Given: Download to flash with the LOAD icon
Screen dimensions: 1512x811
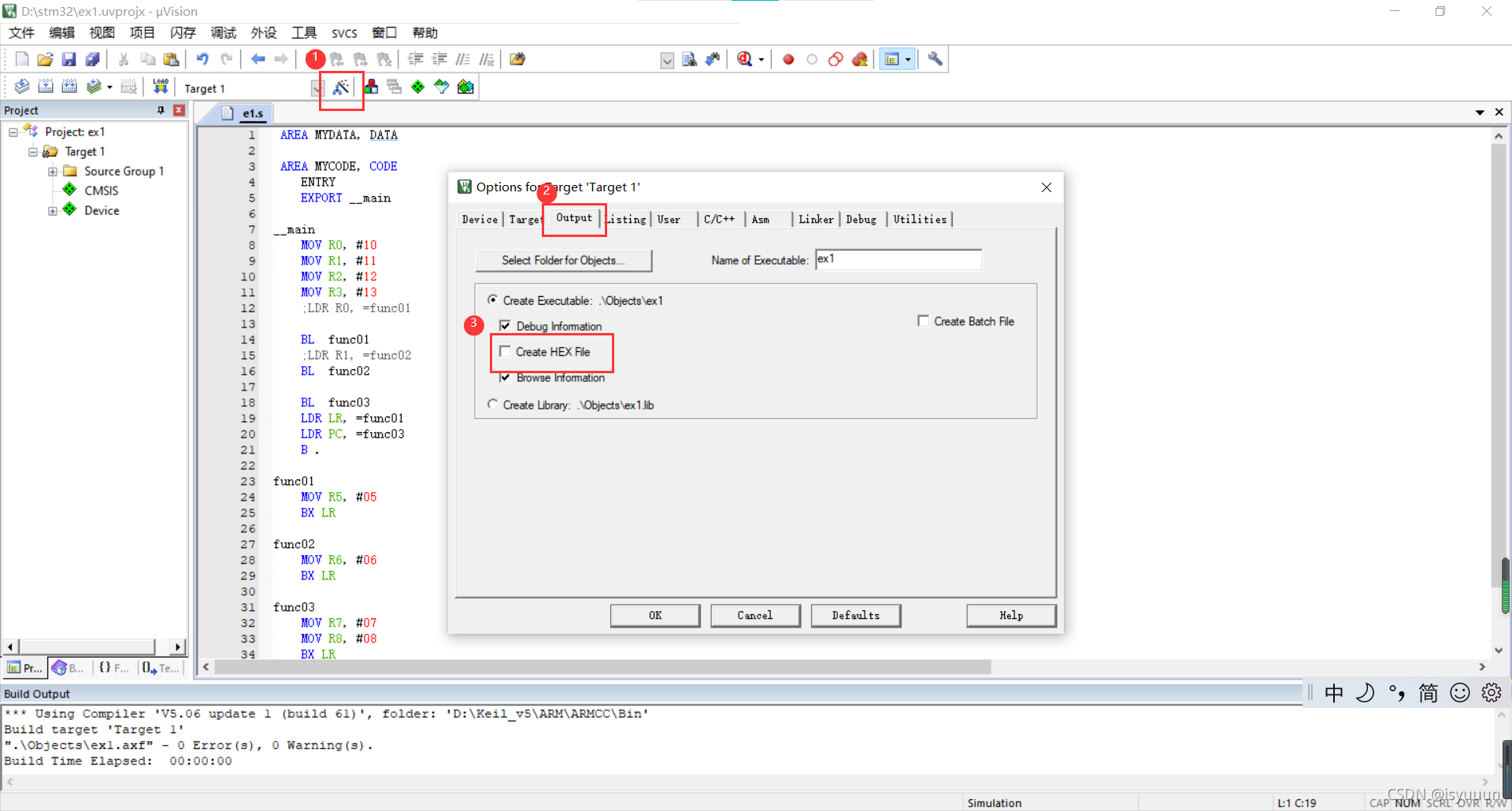Looking at the screenshot, I should (161, 87).
